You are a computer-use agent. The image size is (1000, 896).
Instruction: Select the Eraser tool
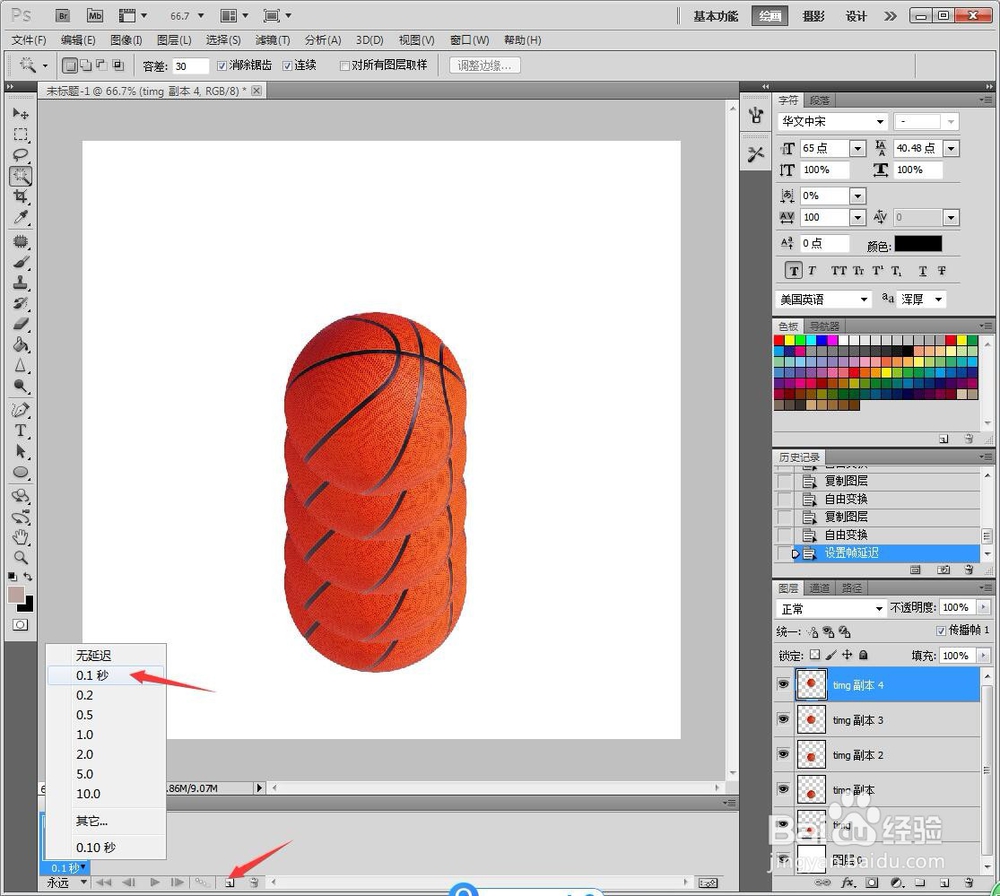(20, 324)
